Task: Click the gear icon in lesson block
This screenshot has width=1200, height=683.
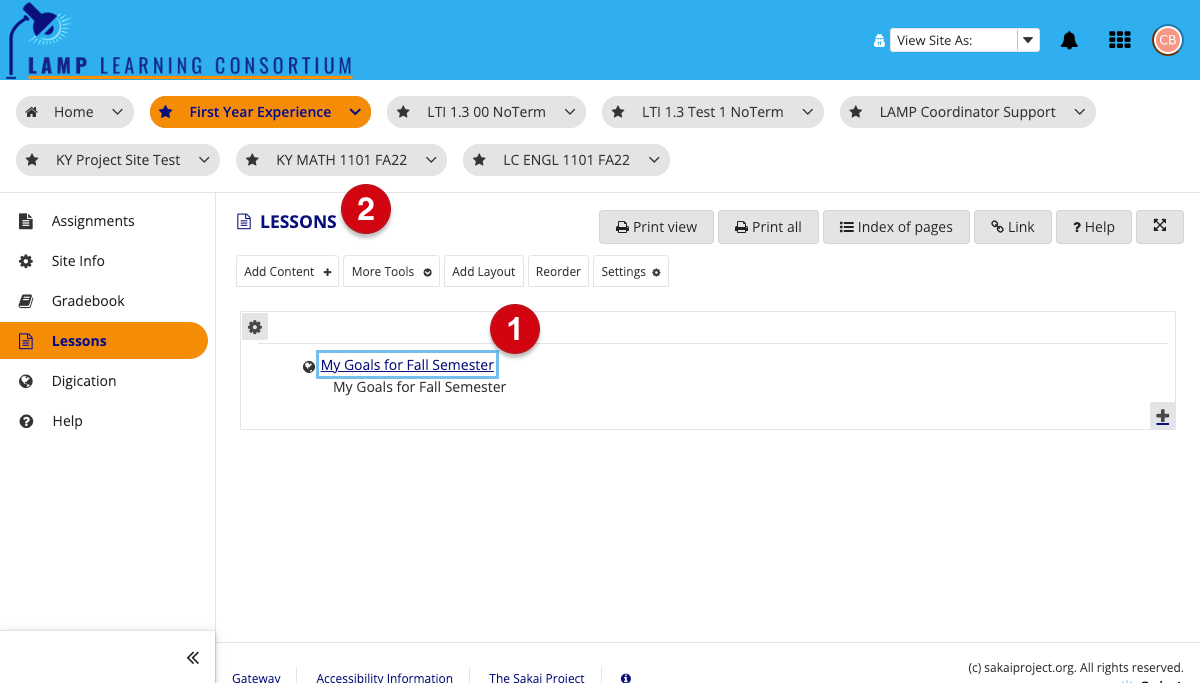Action: [x=255, y=327]
